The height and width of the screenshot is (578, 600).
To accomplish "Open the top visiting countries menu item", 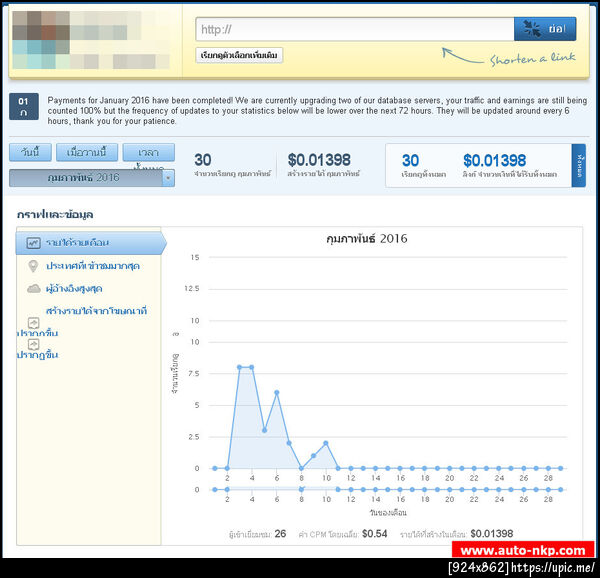I will [93, 266].
